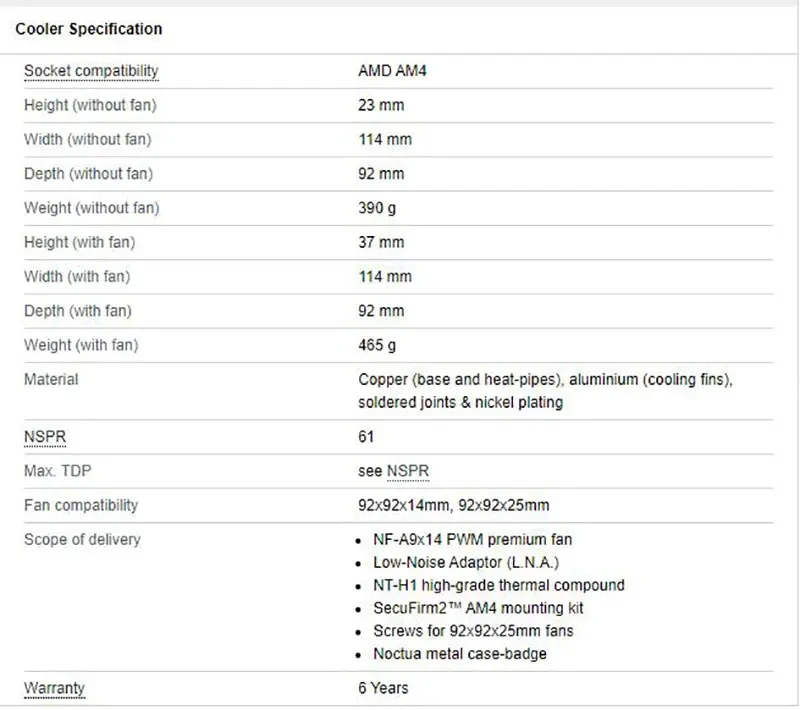Click the "Low-Noise Adaptor (L.N.A.)" list item
This screenshot has width=800, height=710.
pyautogui.click(x=465, y=563)
